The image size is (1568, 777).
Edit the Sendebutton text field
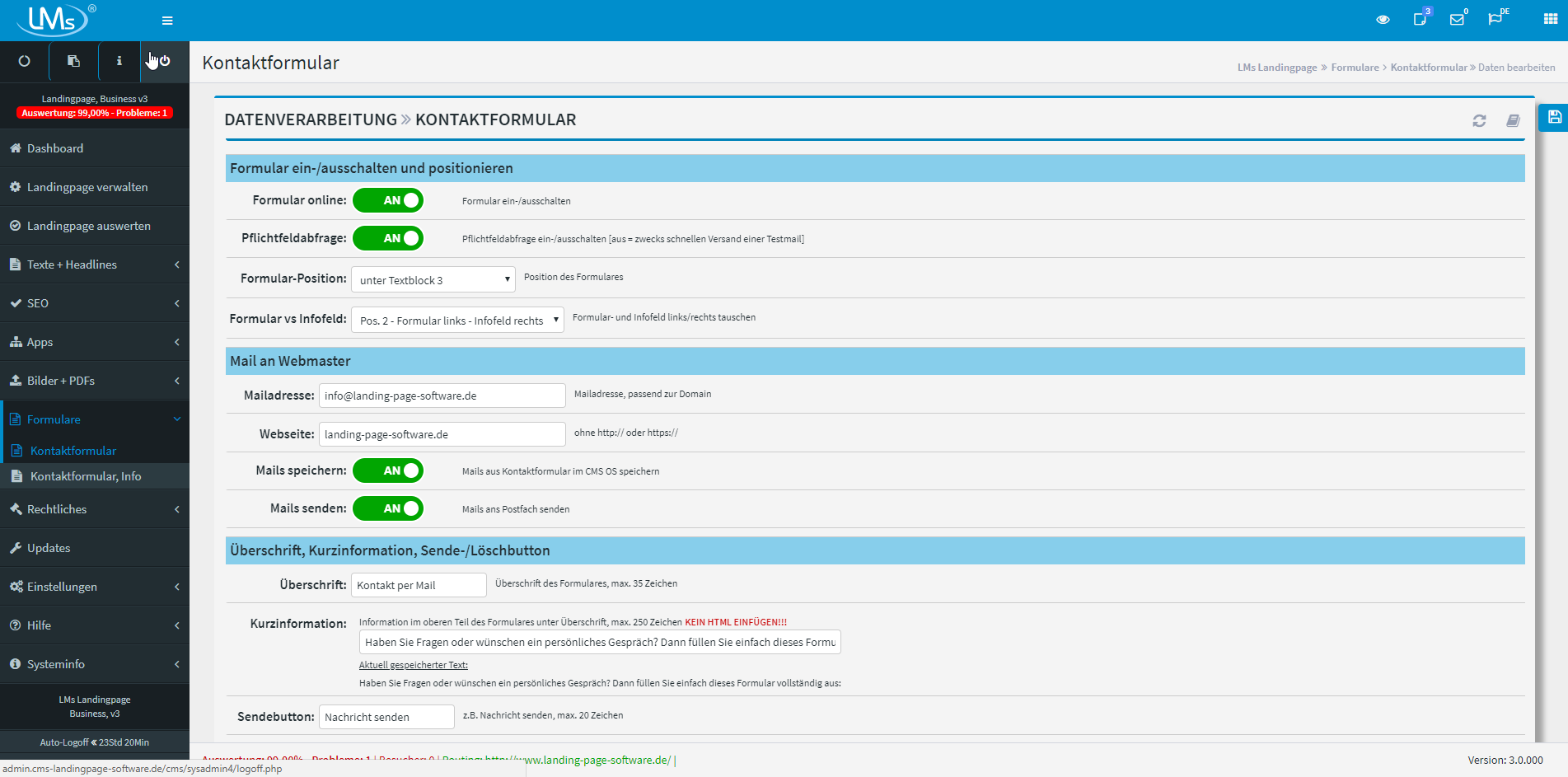coord(386,717)
